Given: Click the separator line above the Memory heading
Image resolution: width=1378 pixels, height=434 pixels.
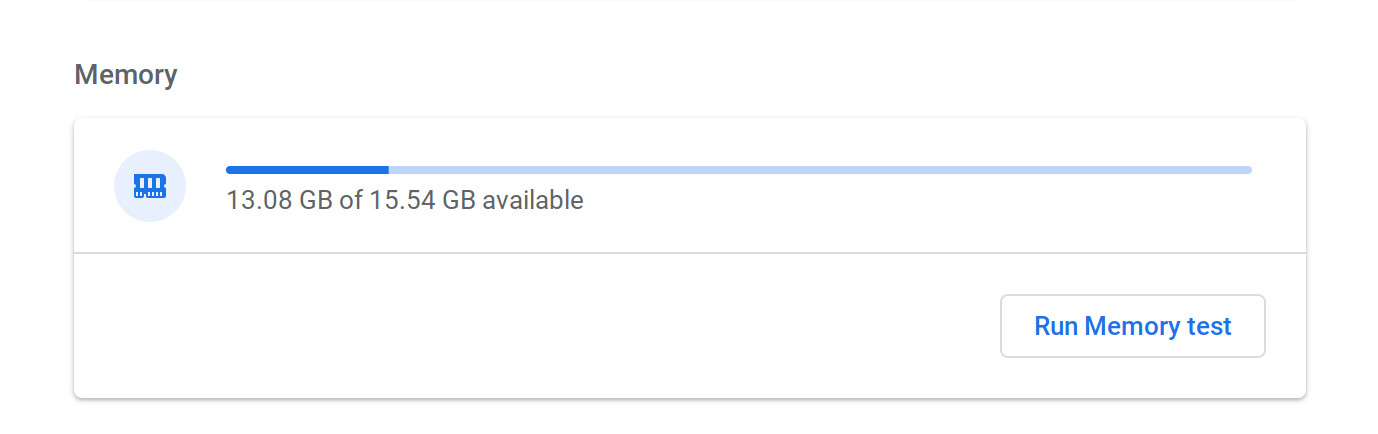Looking at the screenshot, I should tap(690, 1).
